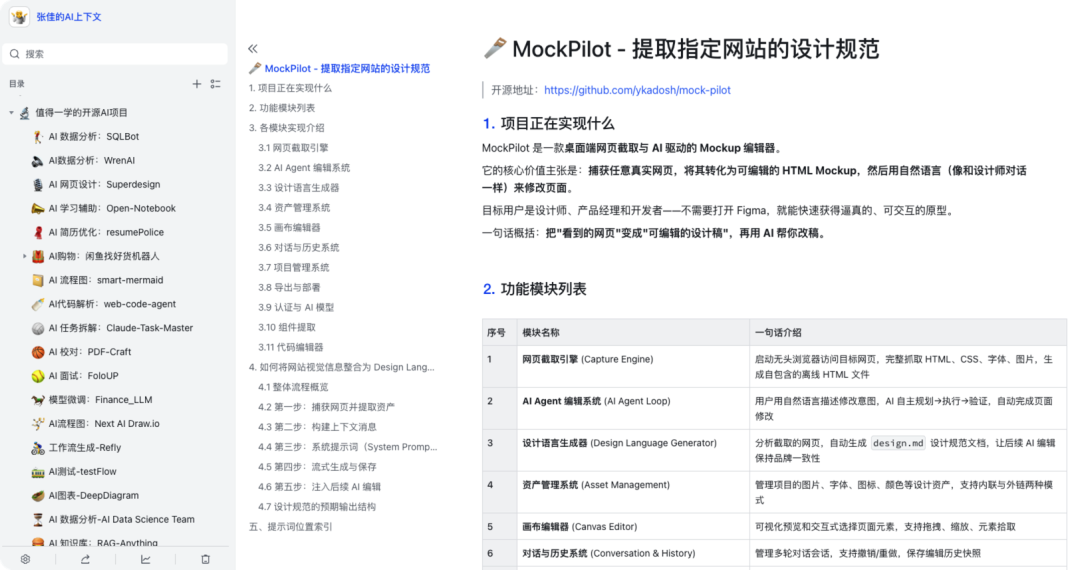
Task: Open AI数据分析: WrenAI document
Action: click(x=92, y=160)
